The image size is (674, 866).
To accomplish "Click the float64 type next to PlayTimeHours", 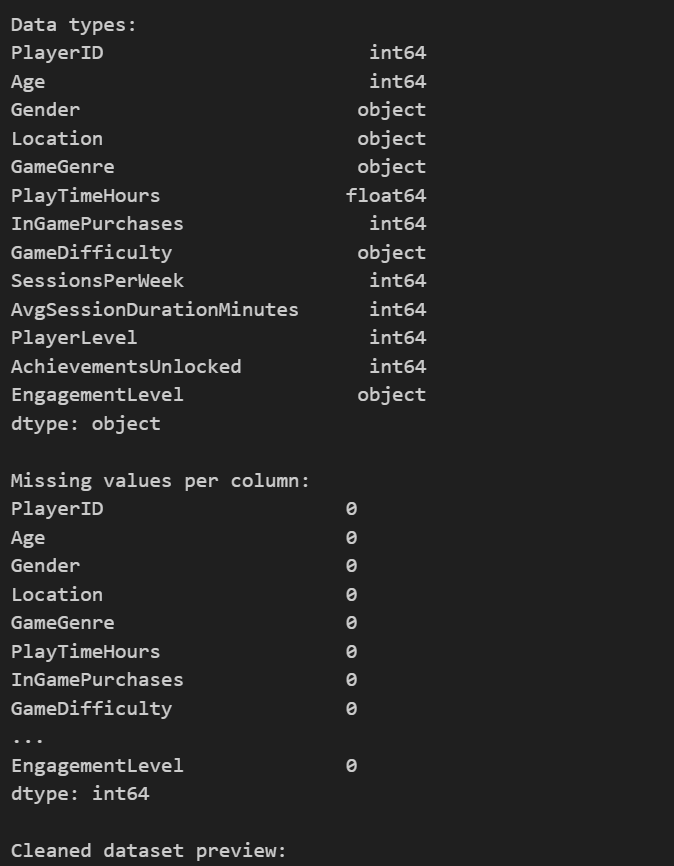I will pos(385,196).
